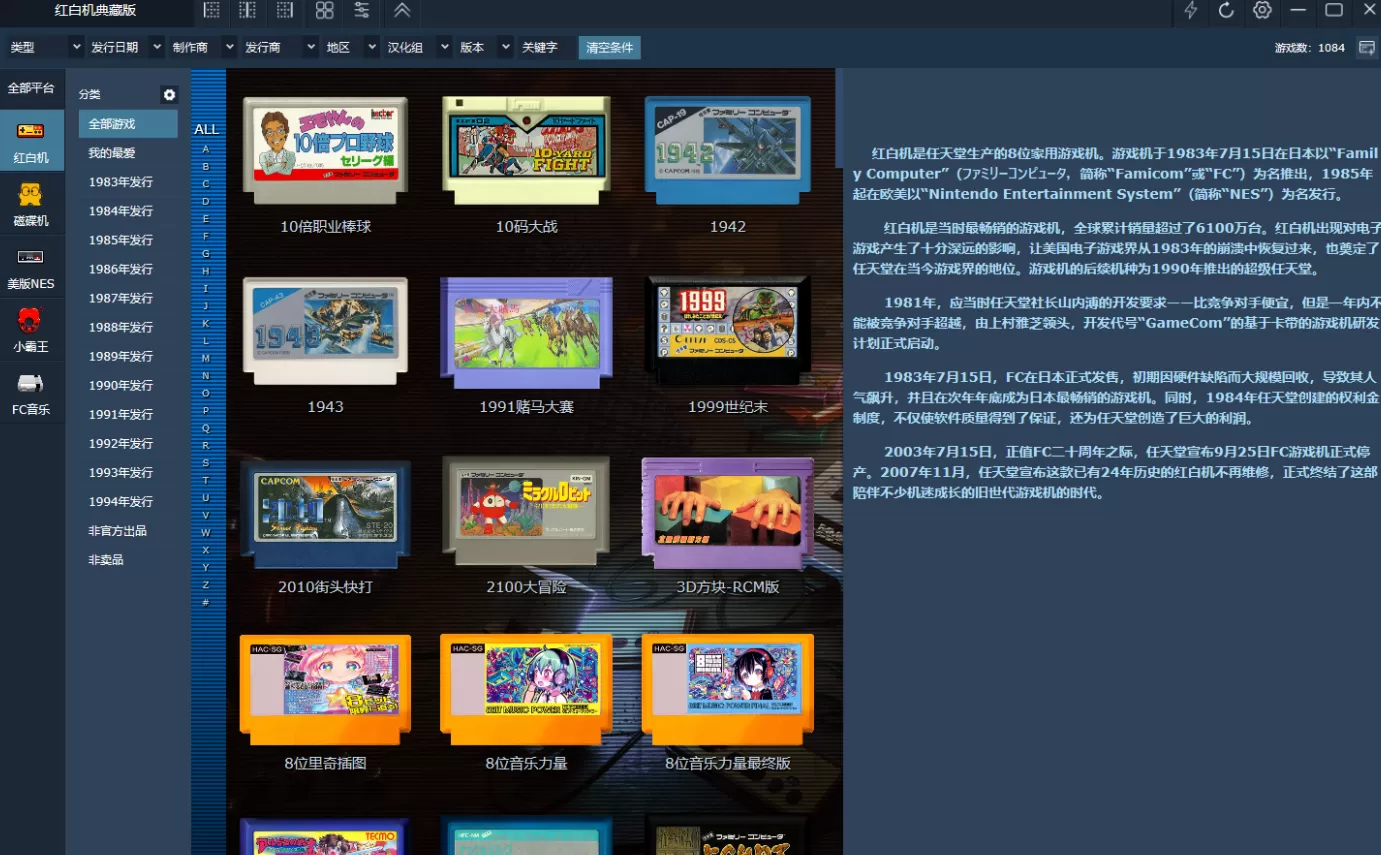1381x855 pixels.
Task: Select the 小霸王 platform icon
Action: [31, 330]
